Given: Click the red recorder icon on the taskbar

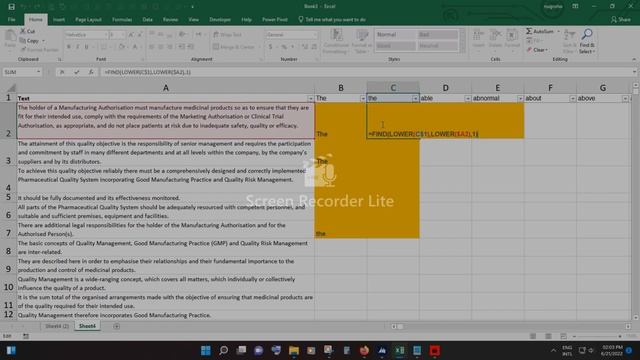Looking at the screenshot, I should [435, 351].
